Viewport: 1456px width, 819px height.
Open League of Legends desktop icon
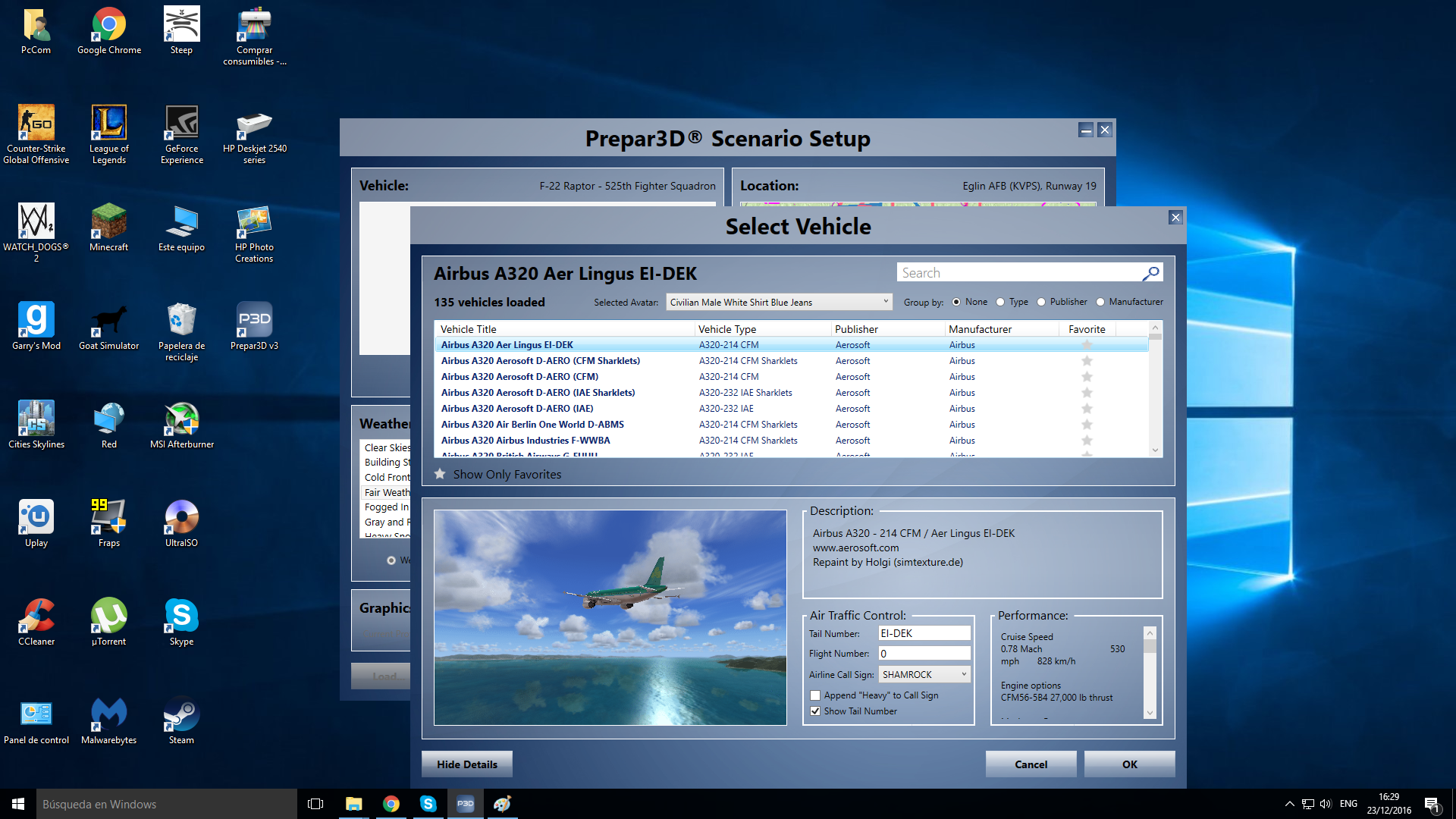(109, 135)
